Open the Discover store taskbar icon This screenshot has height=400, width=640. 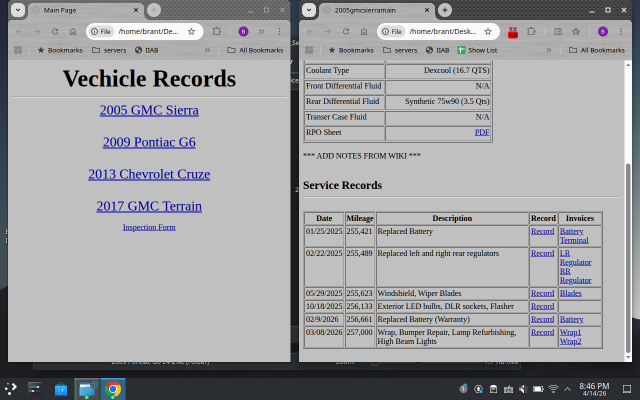[x=61, y=389]
